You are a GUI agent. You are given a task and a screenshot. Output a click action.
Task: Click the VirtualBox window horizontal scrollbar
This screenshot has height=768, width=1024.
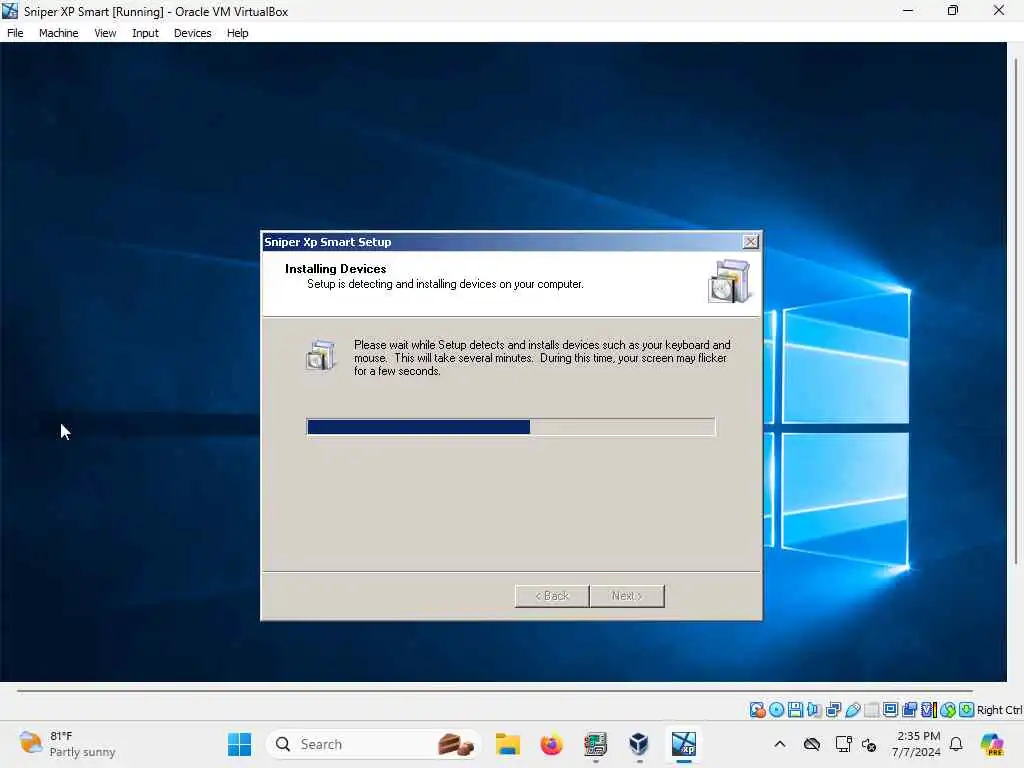point(494,690)
